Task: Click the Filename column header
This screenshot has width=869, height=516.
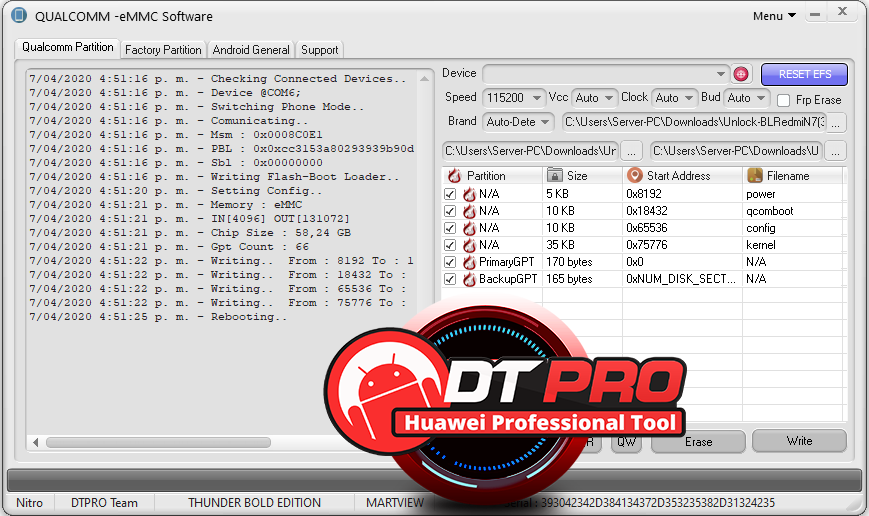Action: coord(793,176)
